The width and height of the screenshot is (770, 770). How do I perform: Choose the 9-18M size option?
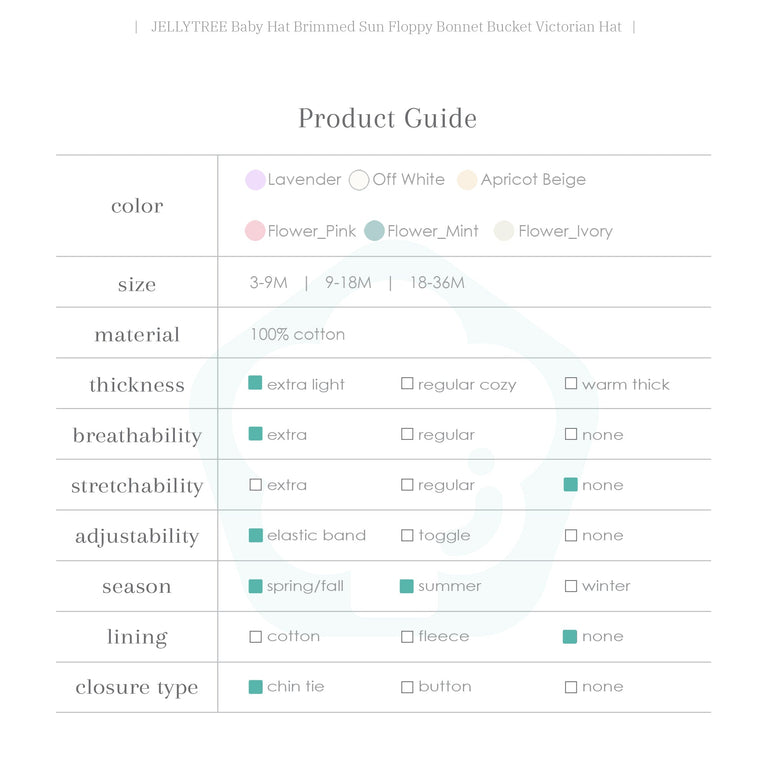coord(348,283)
